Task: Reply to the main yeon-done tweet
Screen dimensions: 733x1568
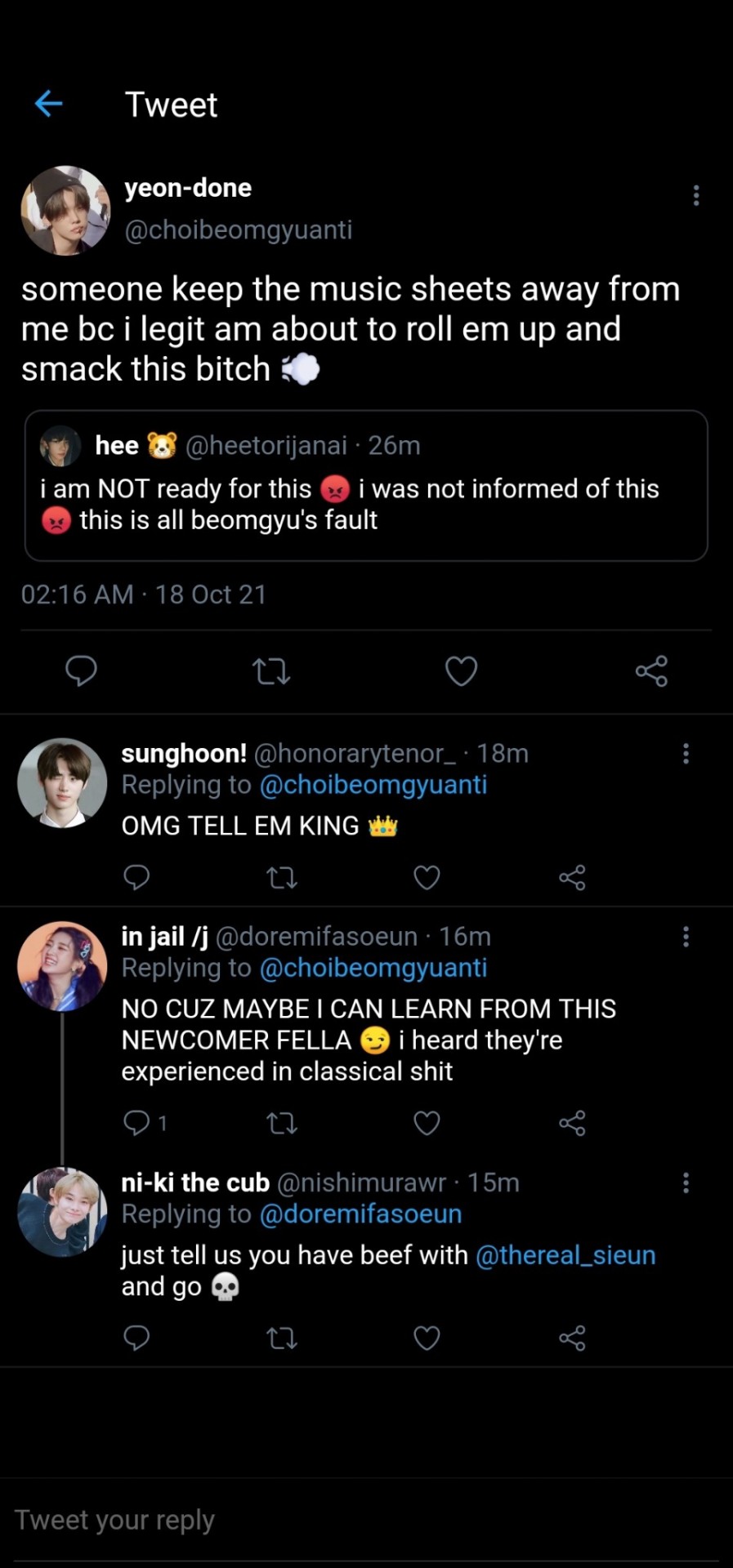Action: click(x=81, y=671)
